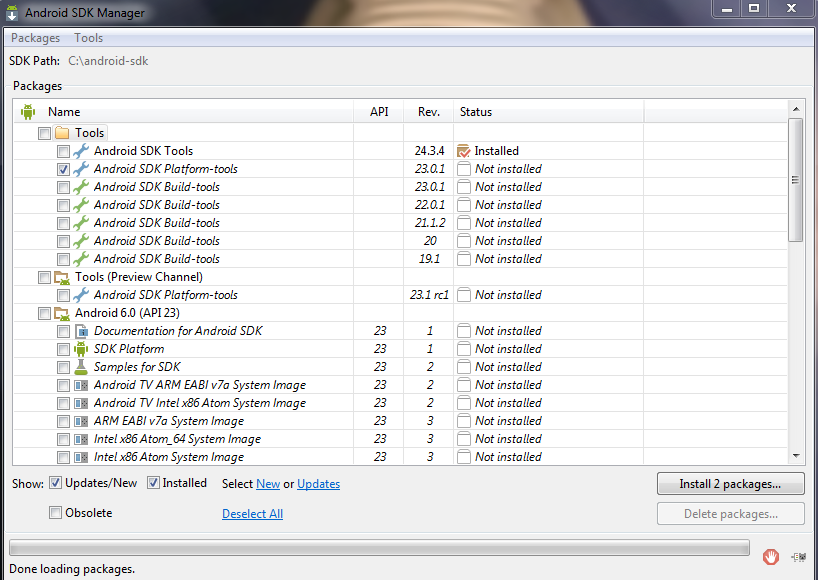Click the Android TV Intel x86 Atom image icon
Screen dimensions: 818x580
[x=81, y=403]
